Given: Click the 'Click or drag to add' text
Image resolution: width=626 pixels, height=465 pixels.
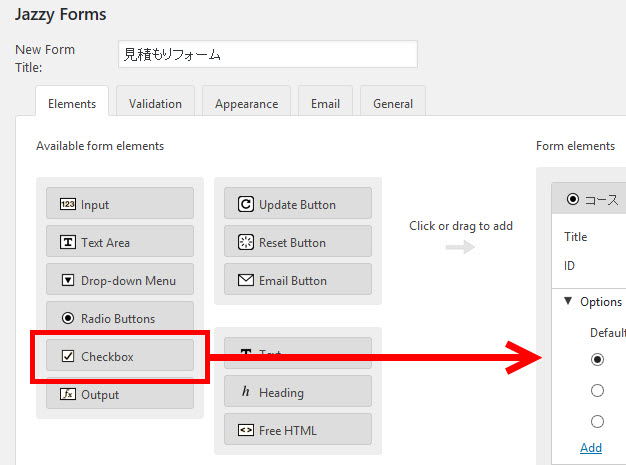Looking at the screenshot, I should click(x=461, y=226).
